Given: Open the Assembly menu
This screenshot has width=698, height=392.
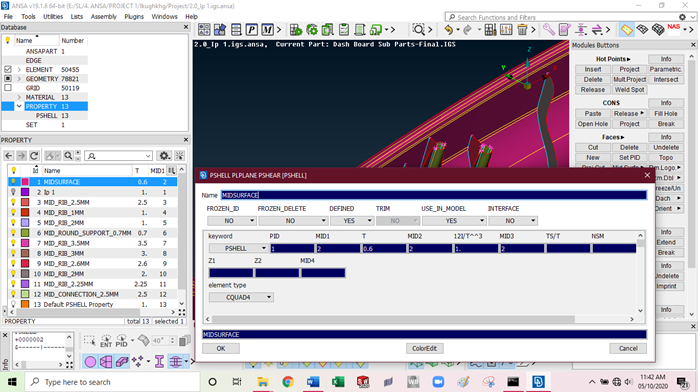Looking at the screenshot, I should 103,16.
